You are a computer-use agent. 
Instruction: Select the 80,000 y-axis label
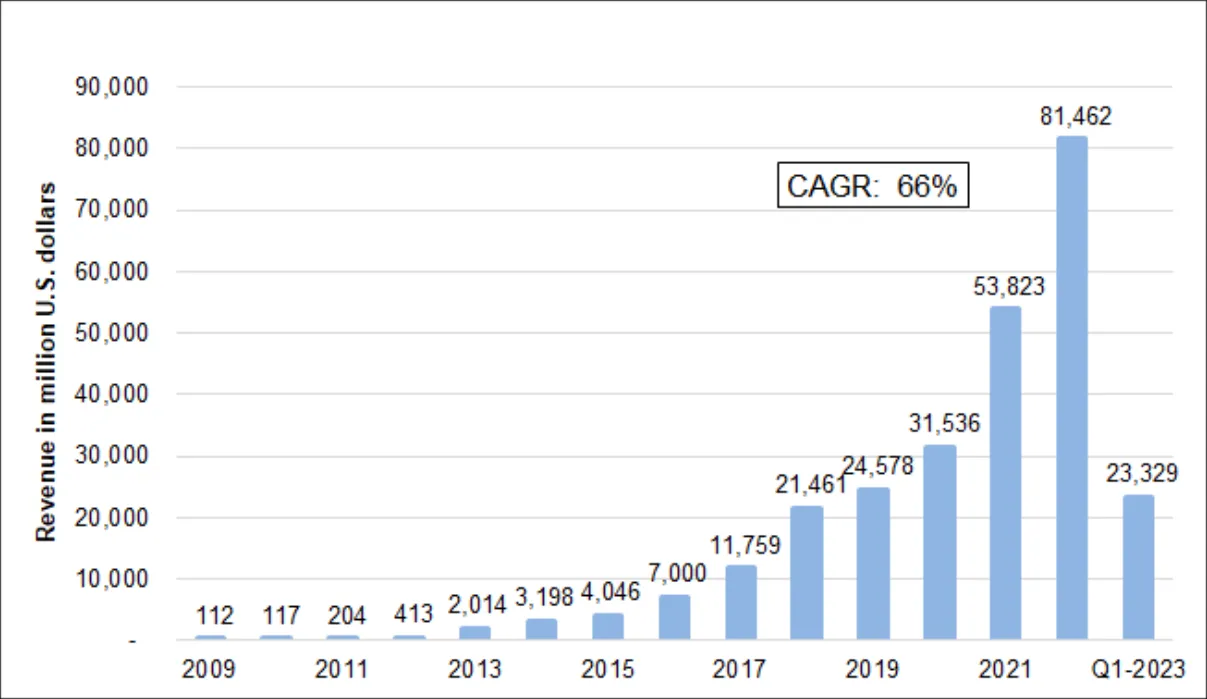(x=113, y=148)
